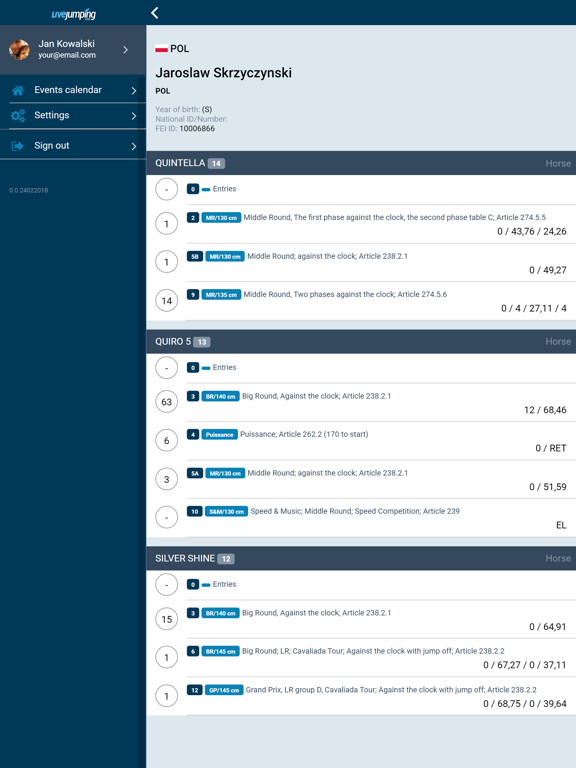The image size is (576, 768).
Task: Click the Settings gears icon
Action: pos(18,116)
